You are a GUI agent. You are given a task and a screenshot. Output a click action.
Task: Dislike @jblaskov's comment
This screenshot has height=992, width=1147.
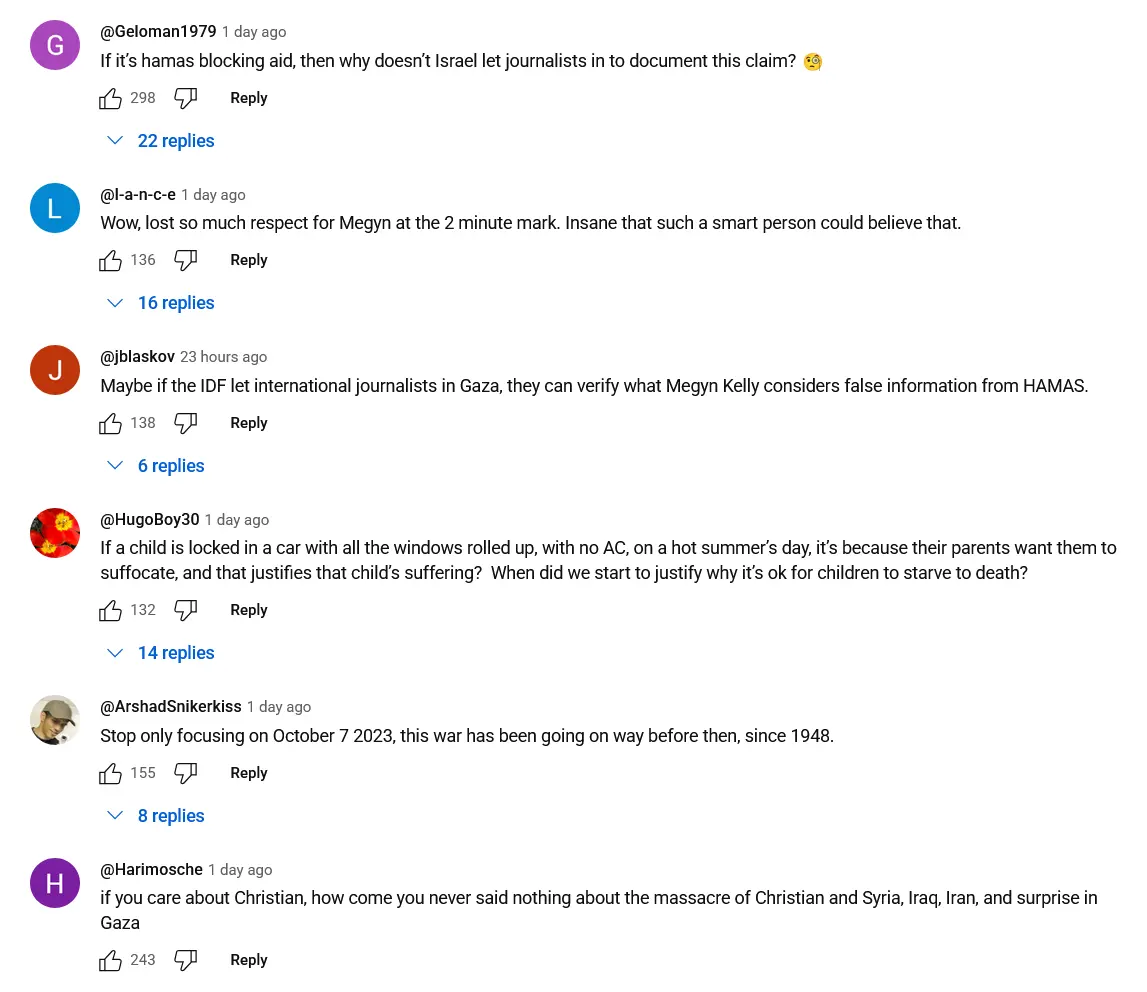click(186, 423)
